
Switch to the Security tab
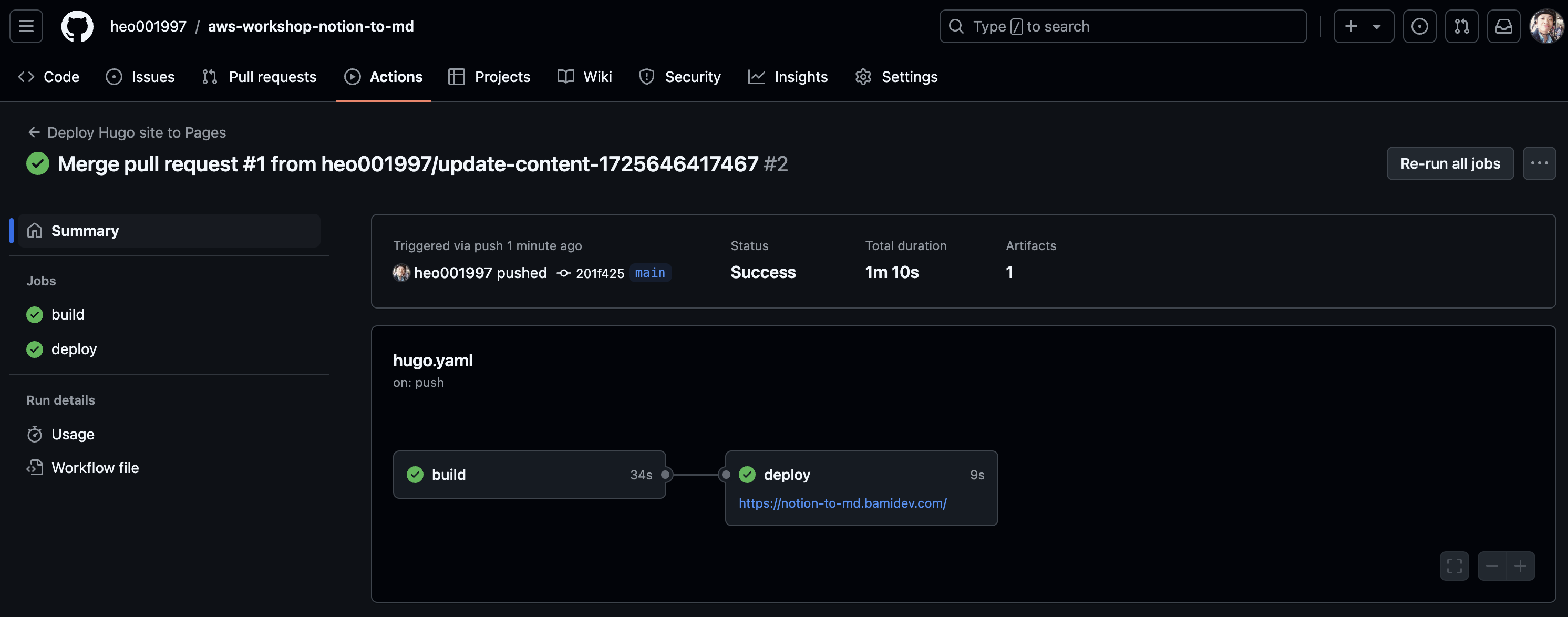pyautogui.click(x=679, y=77)
